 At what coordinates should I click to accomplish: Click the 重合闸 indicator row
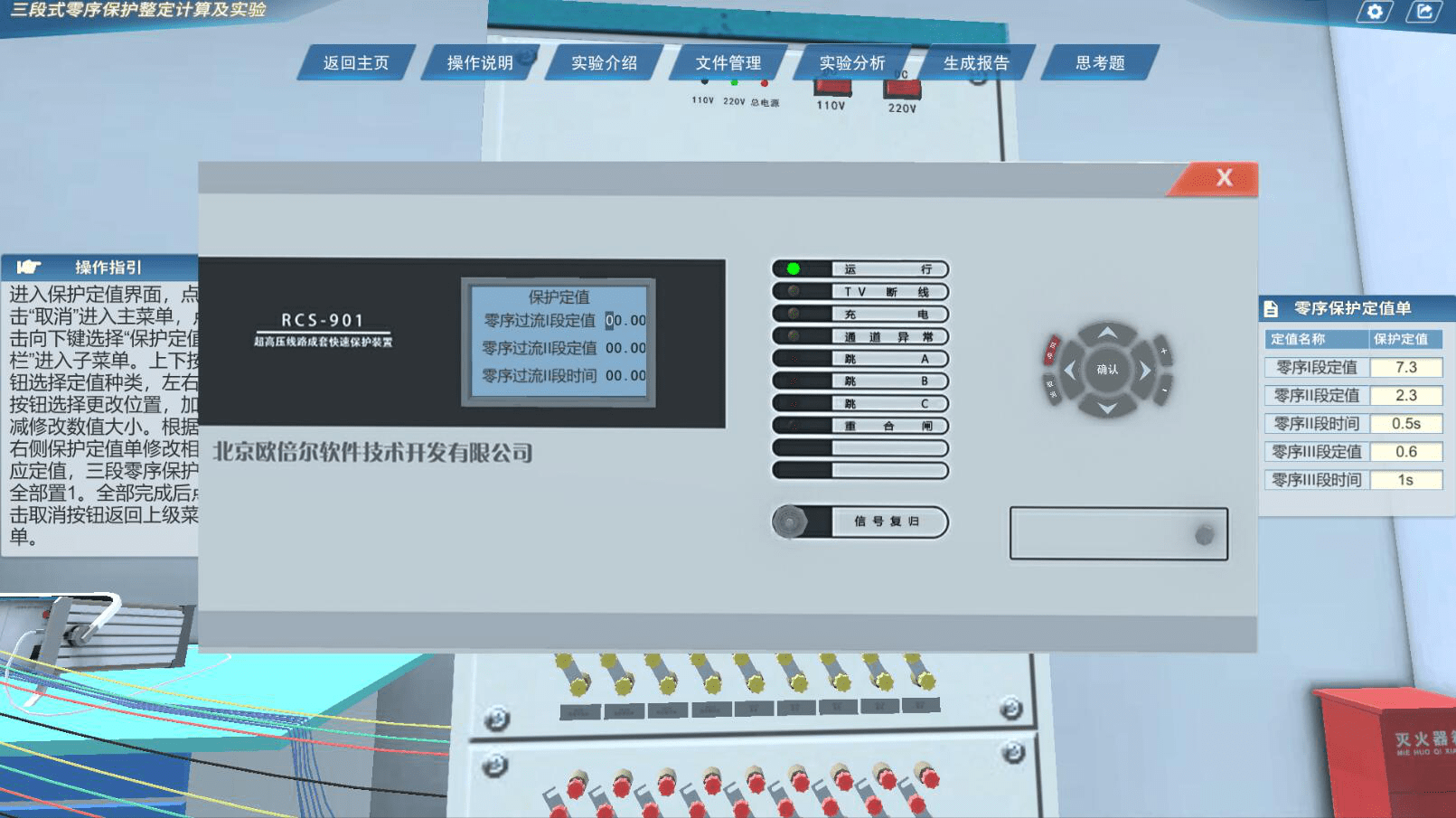860,426
